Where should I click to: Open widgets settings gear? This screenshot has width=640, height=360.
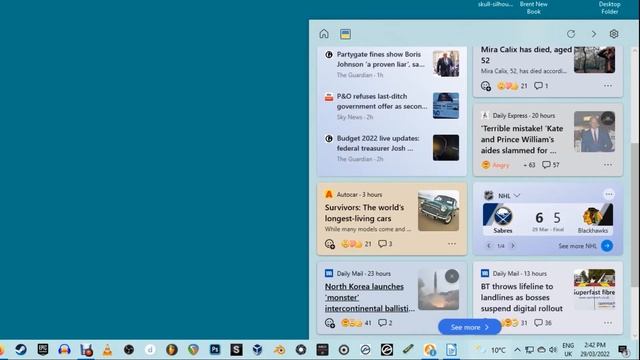click(613, 34)
